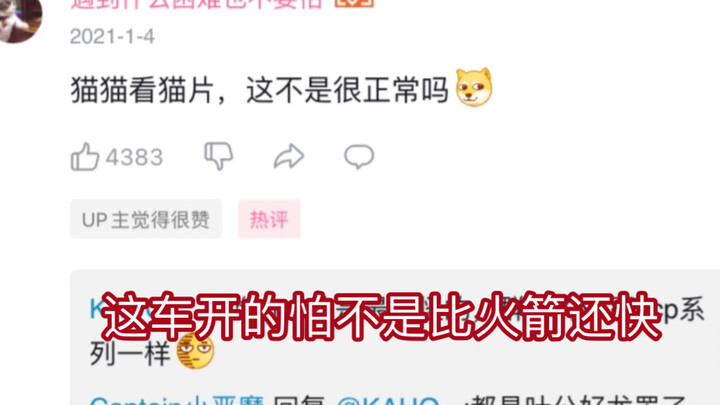Select the pink 热评 tag
Image resolution: width=720 pixels, height=405 pixels.
tap(269, 219)
